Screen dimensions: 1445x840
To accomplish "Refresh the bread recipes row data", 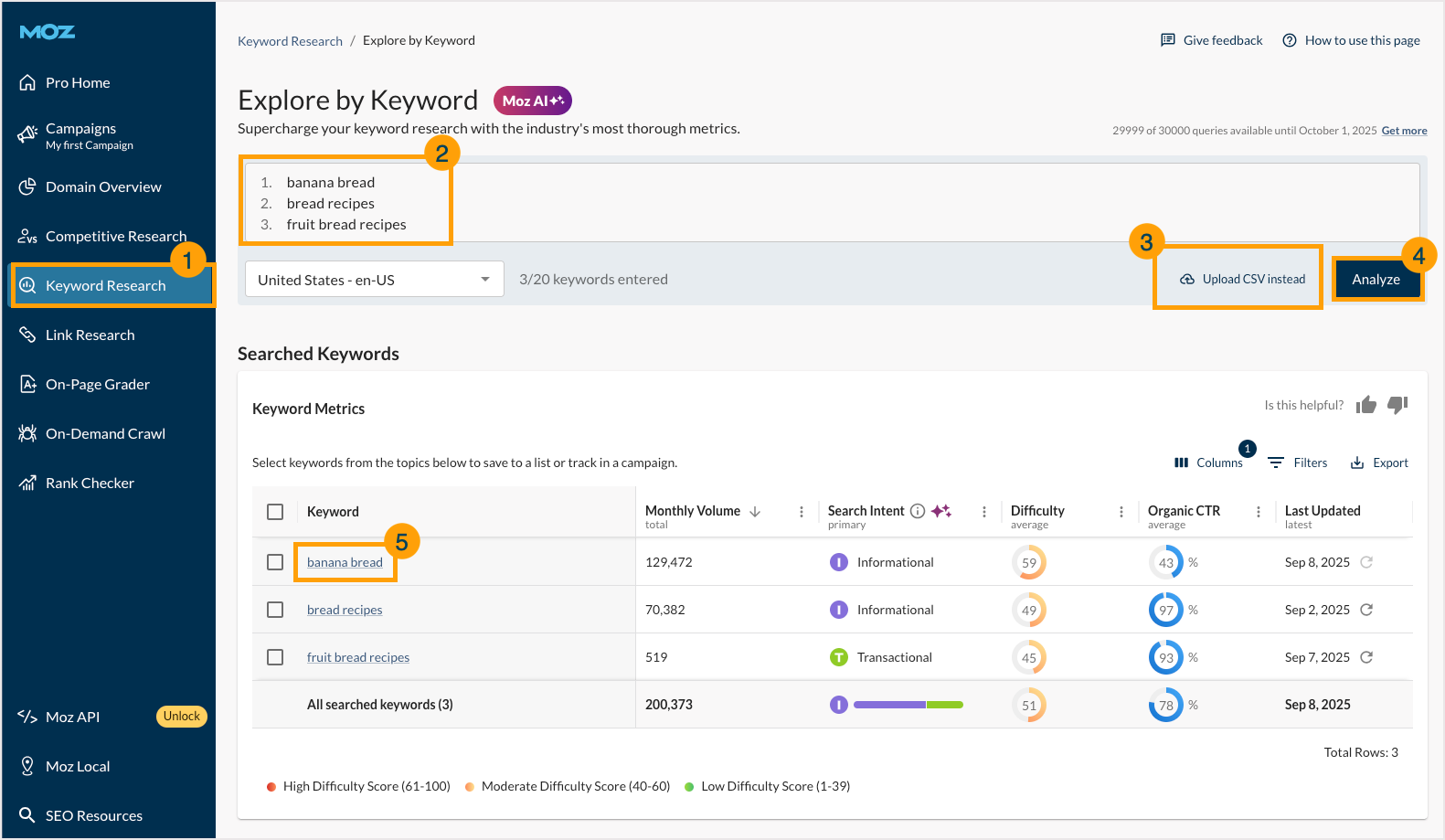I will pyautogui.click(x=1366, y=610).
